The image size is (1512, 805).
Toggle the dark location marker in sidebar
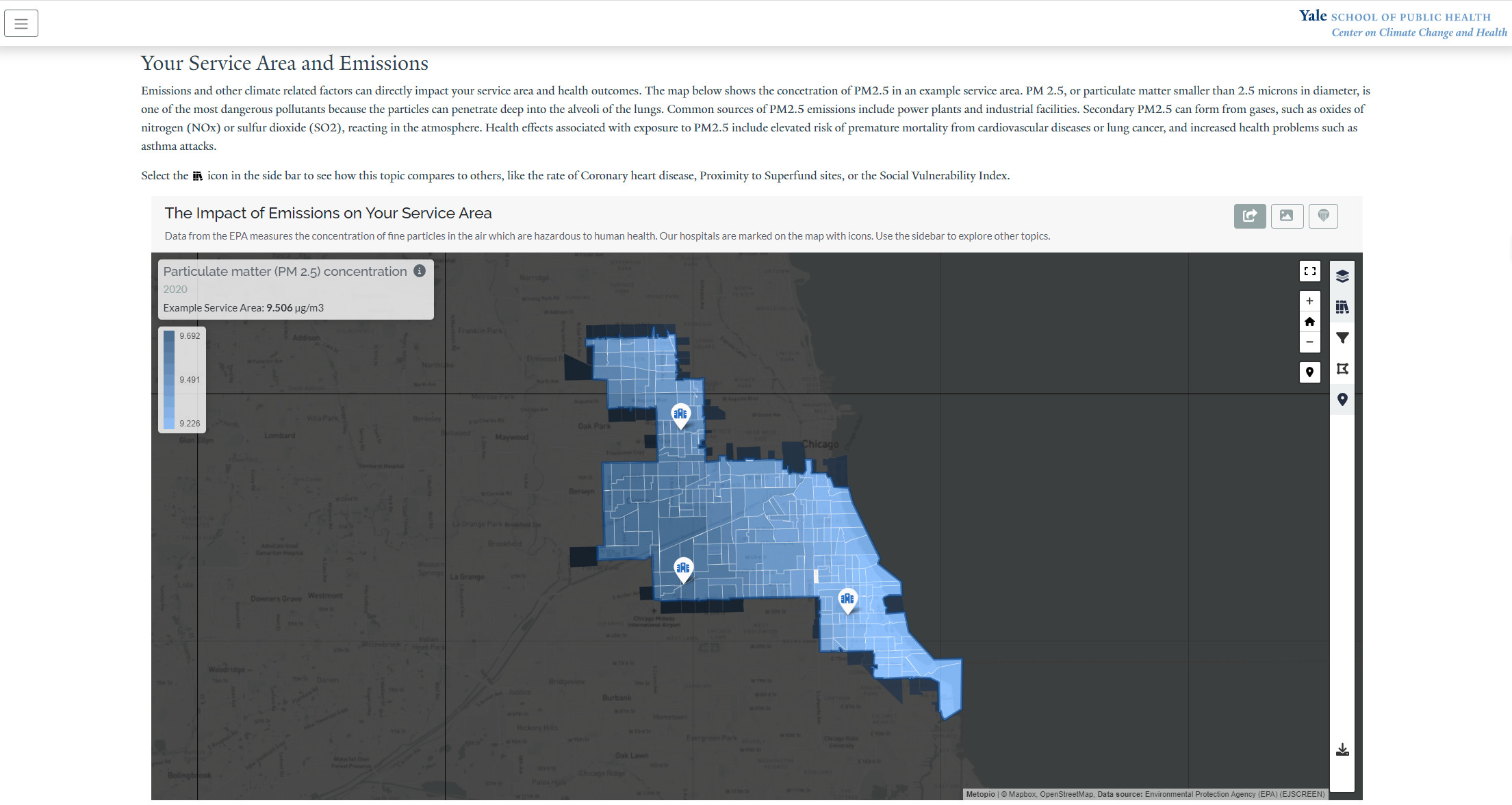click(1342, 399)
